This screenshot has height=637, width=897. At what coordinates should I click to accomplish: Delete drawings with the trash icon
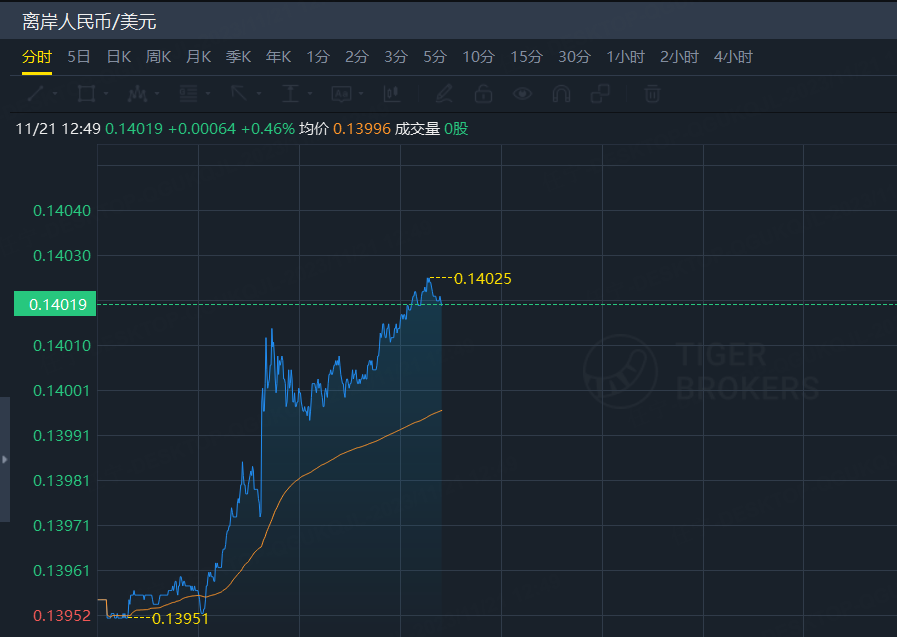point(652,93)
